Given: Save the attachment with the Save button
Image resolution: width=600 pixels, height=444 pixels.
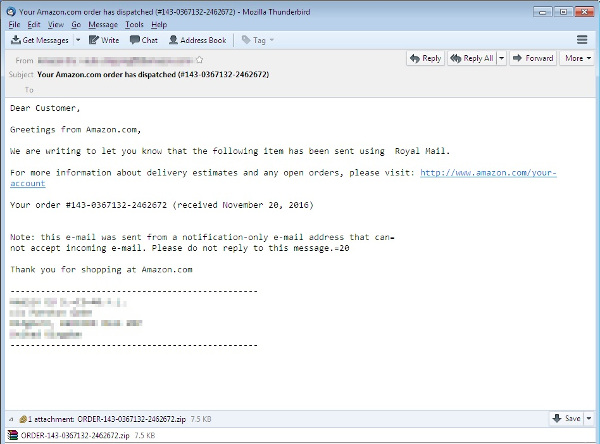Looking at the screenshot, I should tap(566, 419).
